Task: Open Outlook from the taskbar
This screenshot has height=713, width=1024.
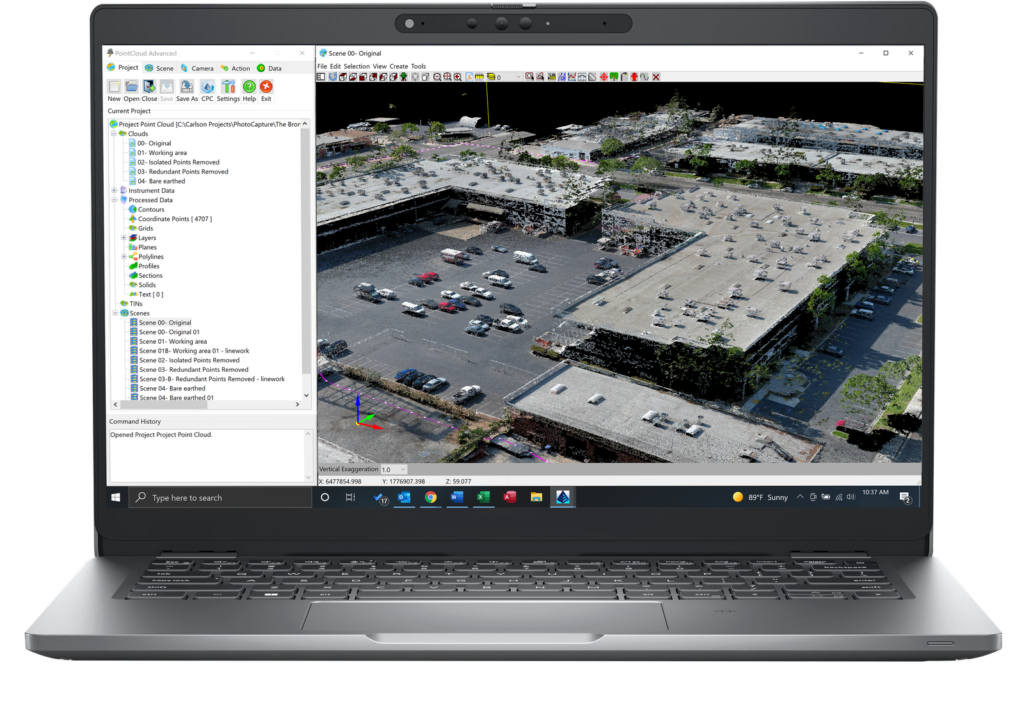Action: [404, 498]
